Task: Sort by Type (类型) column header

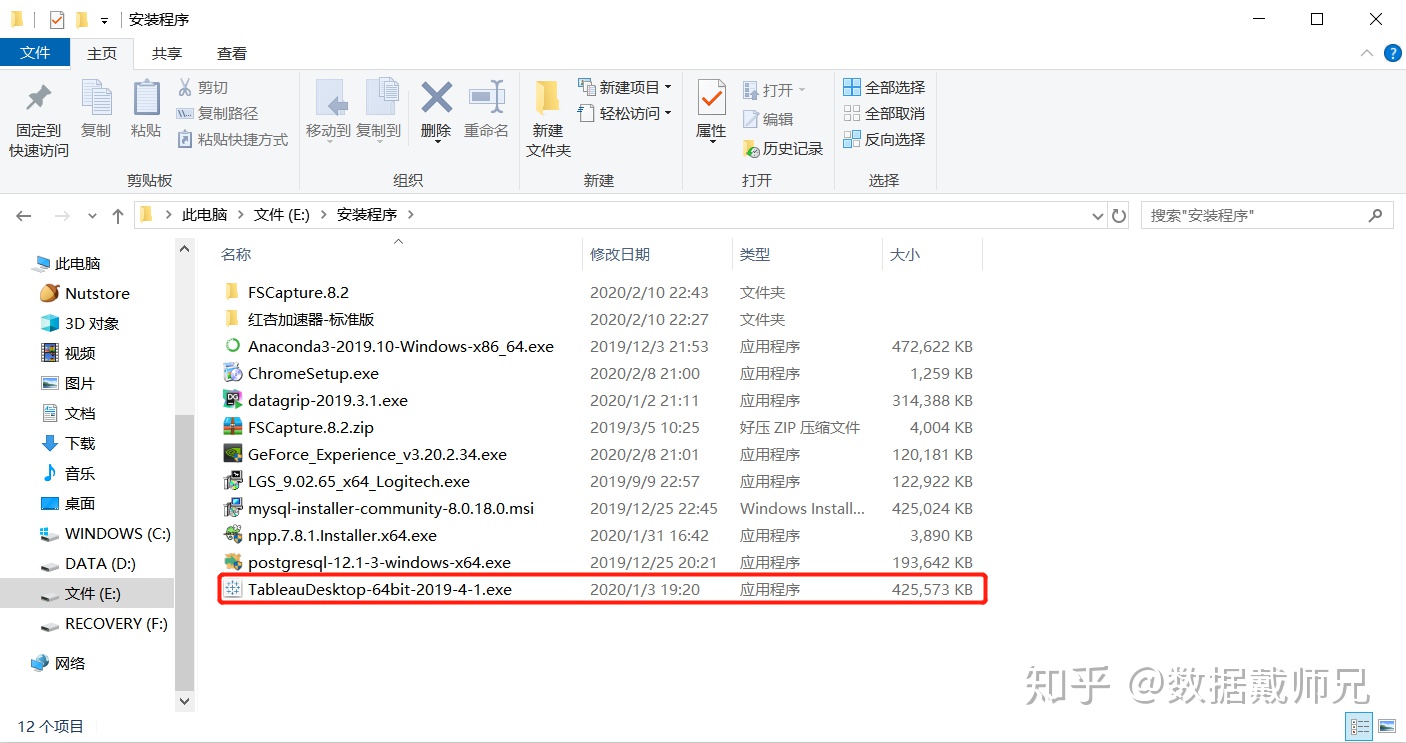Action: (x=755, y=255)
